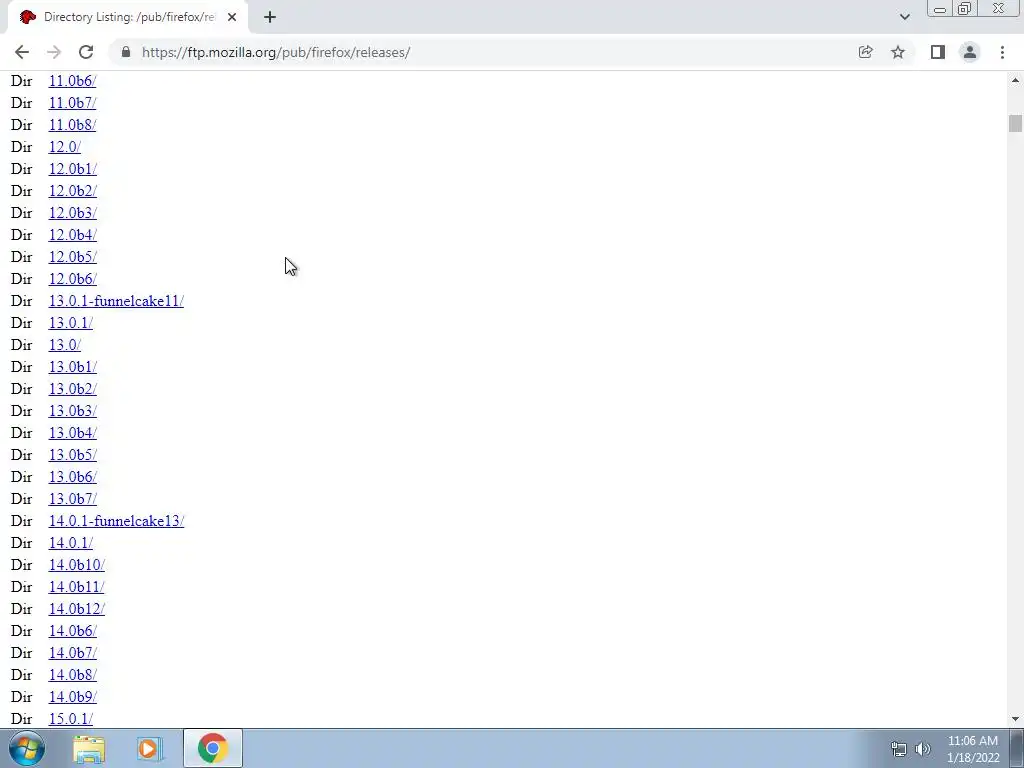This screenshot has width=1024, height=768.
Task: Reload the directory listing page
Action: click(x=86, y=52)
